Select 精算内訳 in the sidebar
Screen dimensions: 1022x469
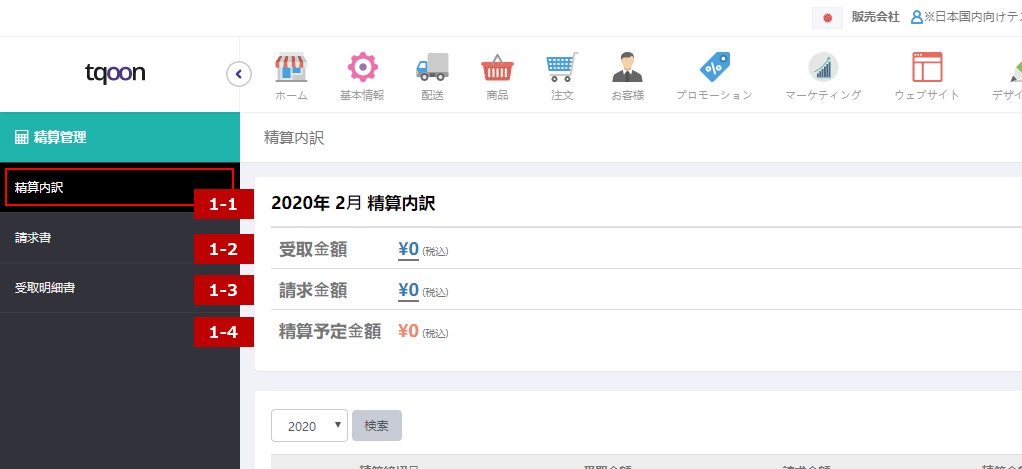[x=119, y=188]
